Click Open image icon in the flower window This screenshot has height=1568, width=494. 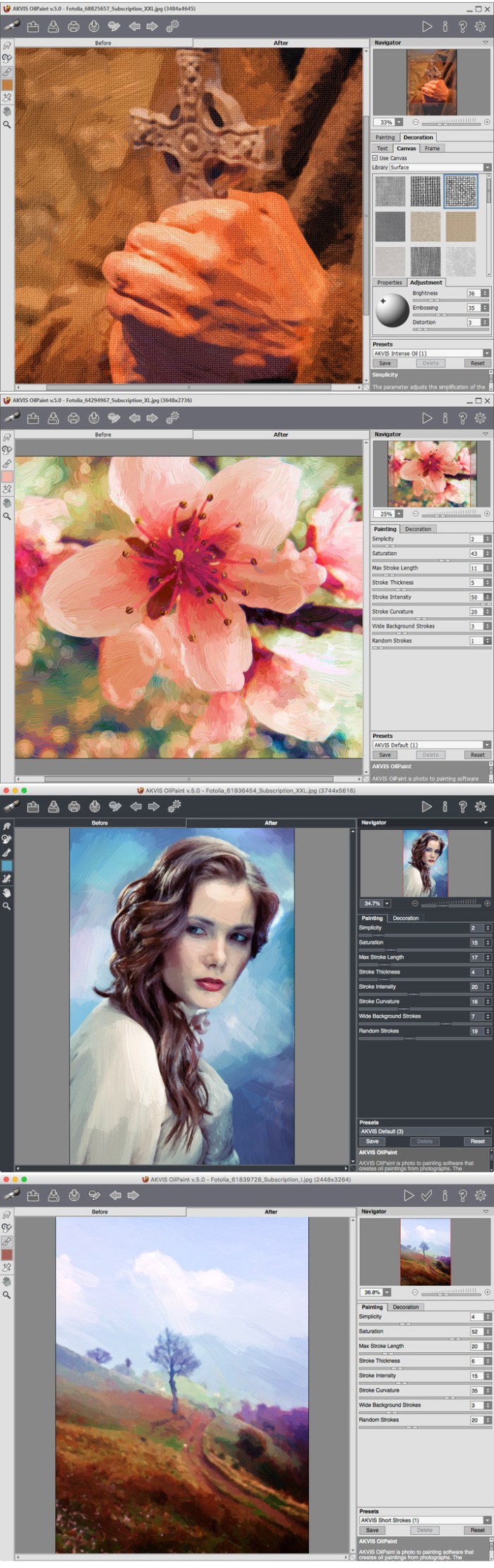click(32, 418)
